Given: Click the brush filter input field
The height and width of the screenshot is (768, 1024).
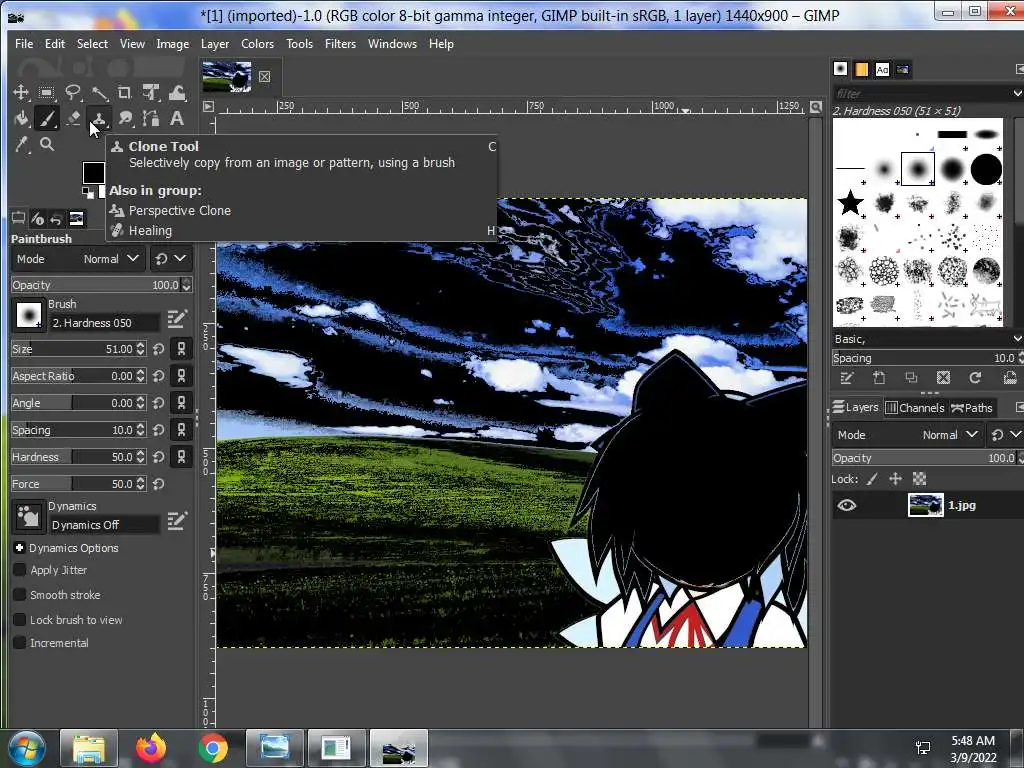Looking at the screenshot, I should (921, 93).
